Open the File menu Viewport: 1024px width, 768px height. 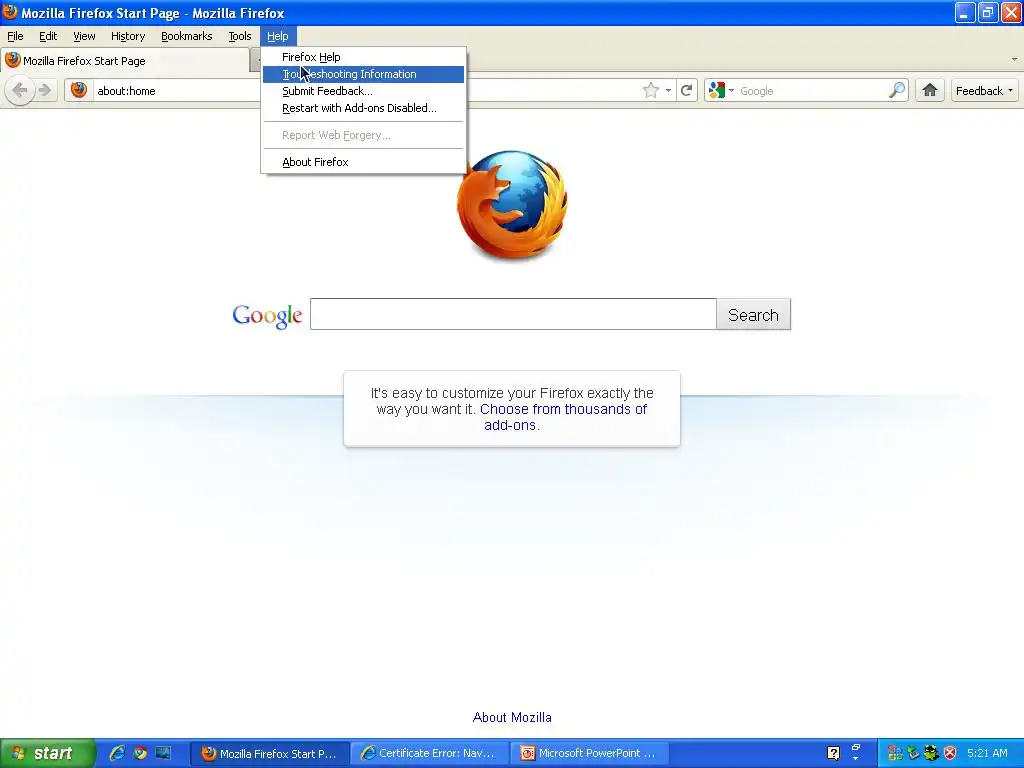coord(15,36)
